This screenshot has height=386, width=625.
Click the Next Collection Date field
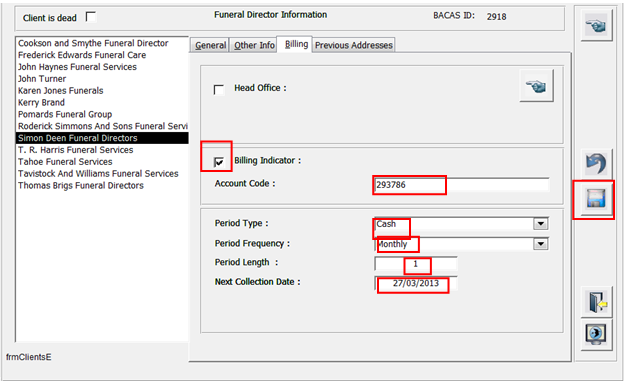click(x=416, y=284)
